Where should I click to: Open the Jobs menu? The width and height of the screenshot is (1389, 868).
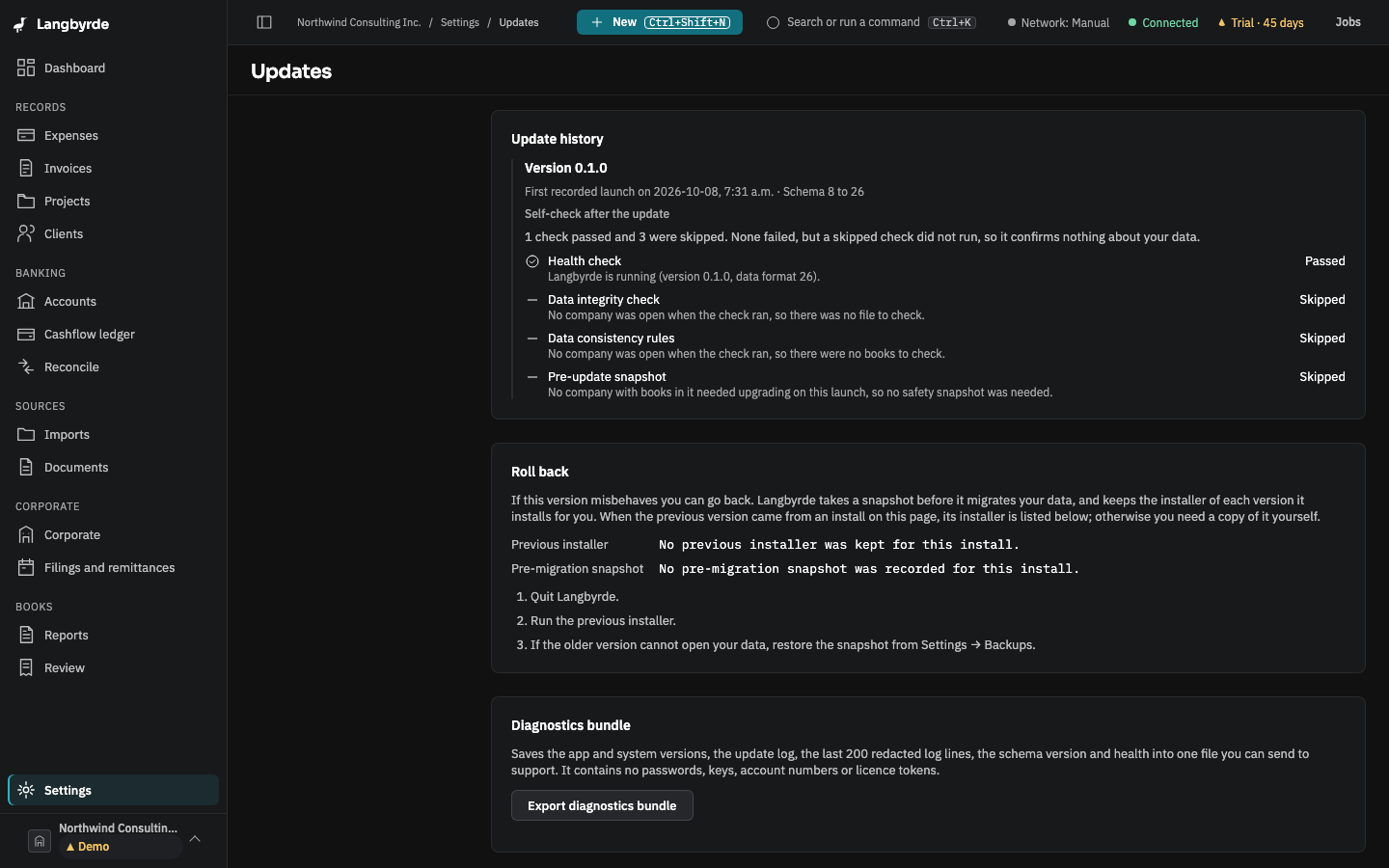1348,22
